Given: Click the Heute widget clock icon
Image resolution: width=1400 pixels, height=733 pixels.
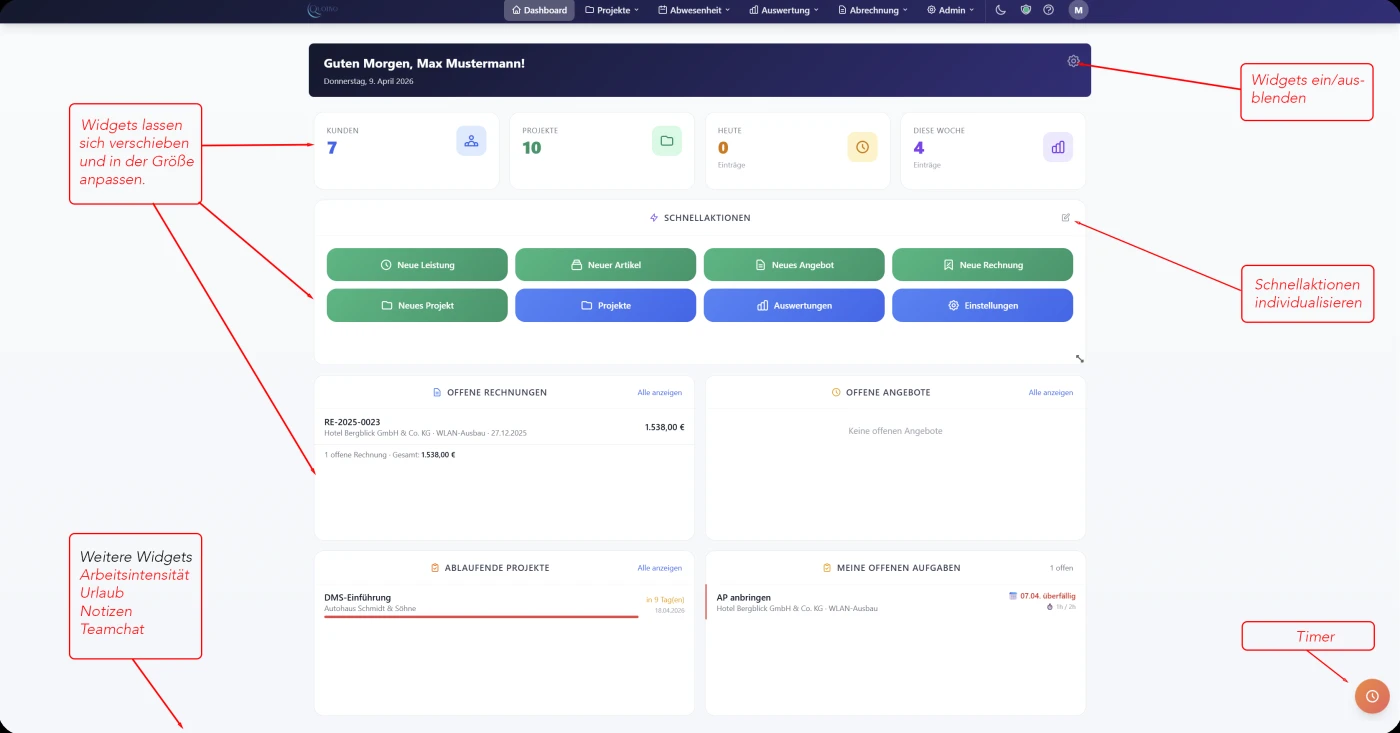Looking at the screenshot, I should tap(862, 147).
